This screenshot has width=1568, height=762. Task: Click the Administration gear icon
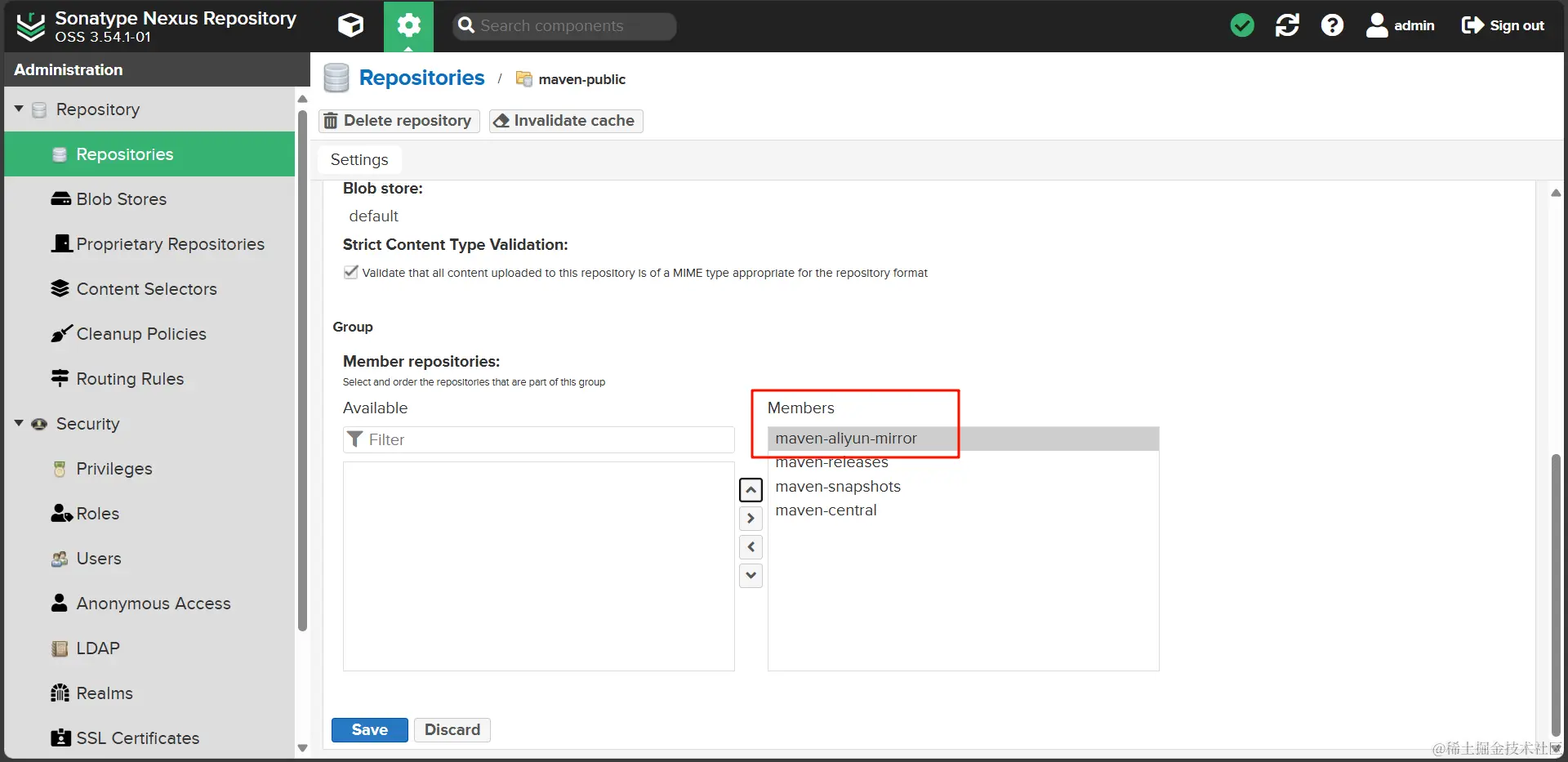pyautogui.click(x=408, y=26)
